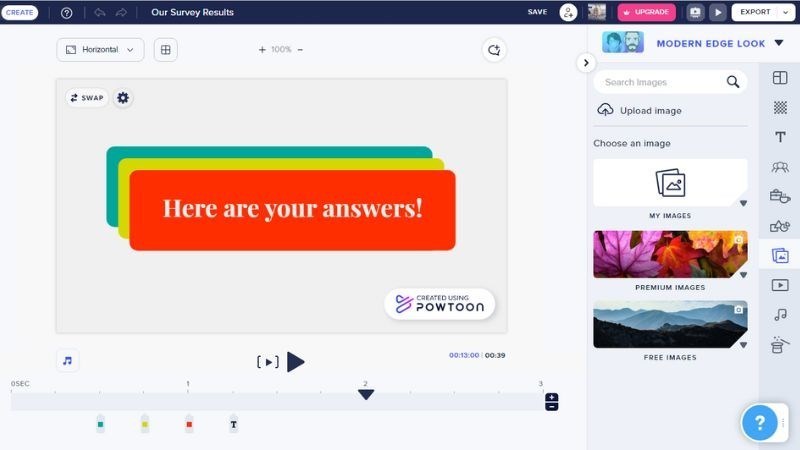Open the timeline music note button
The height and width of the screenshot is (450, 800).
point(67,361)
